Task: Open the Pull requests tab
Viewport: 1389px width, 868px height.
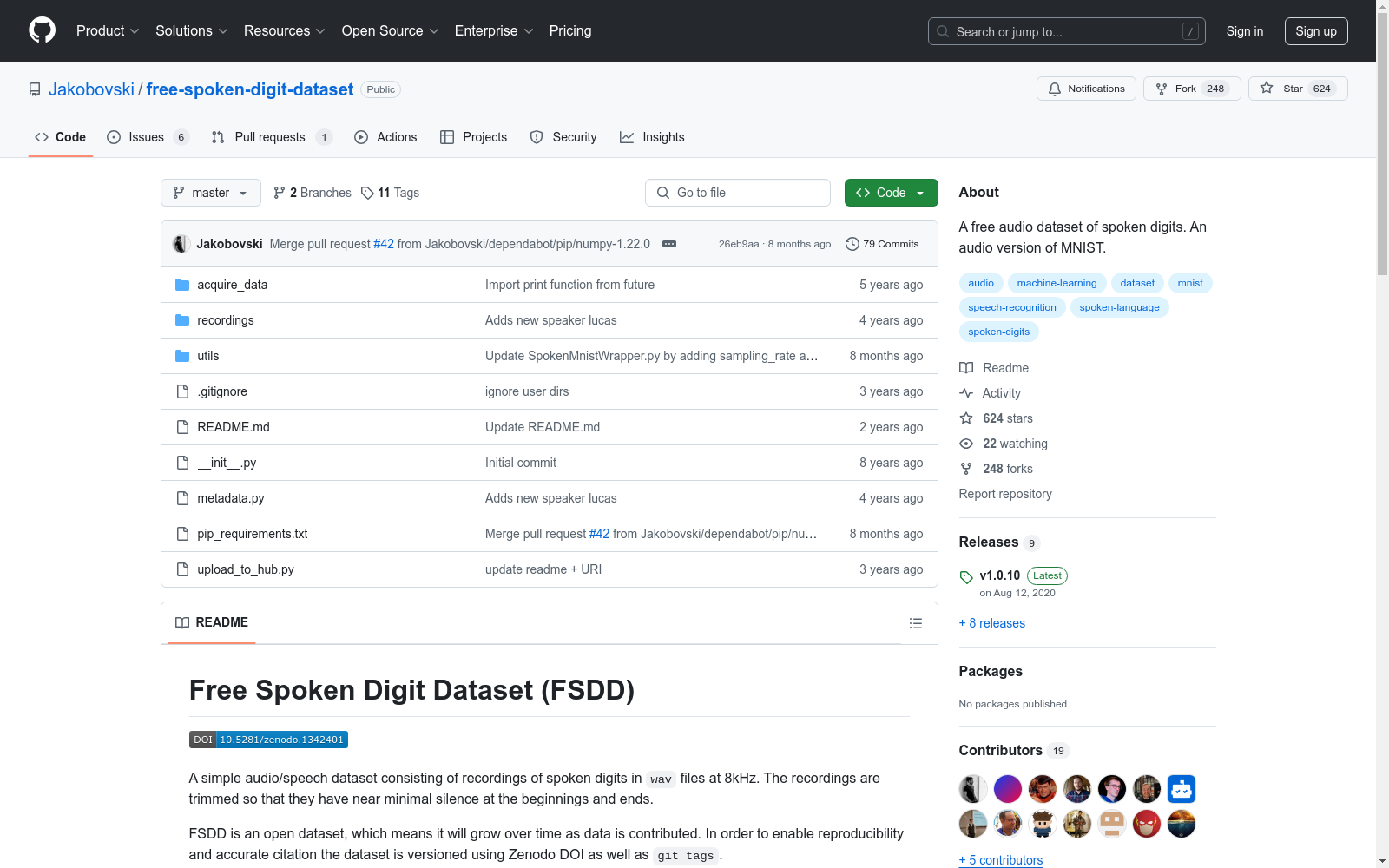Action: [x=270, y=136]
